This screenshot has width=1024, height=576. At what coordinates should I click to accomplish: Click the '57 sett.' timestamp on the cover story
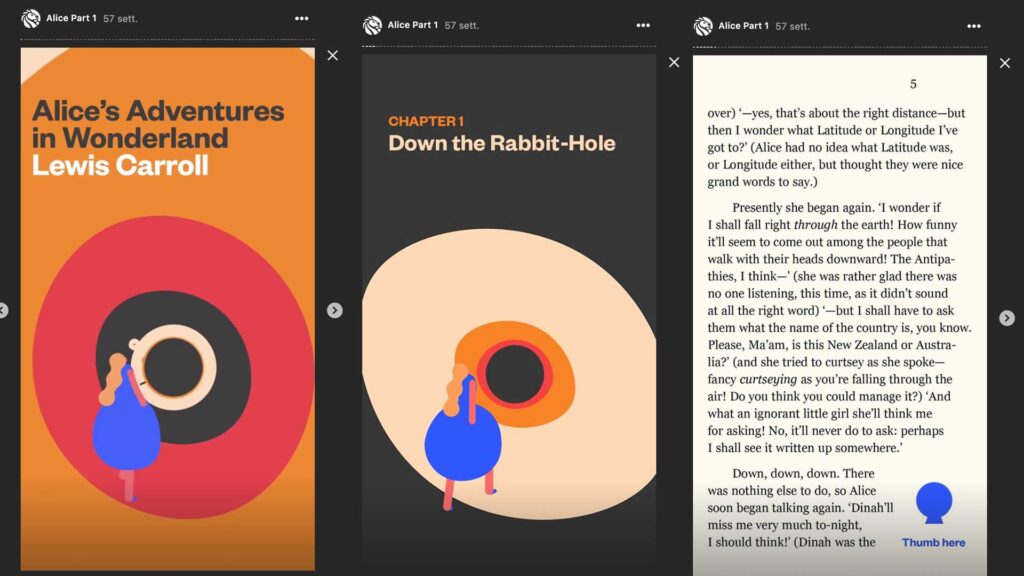point(120,19)
